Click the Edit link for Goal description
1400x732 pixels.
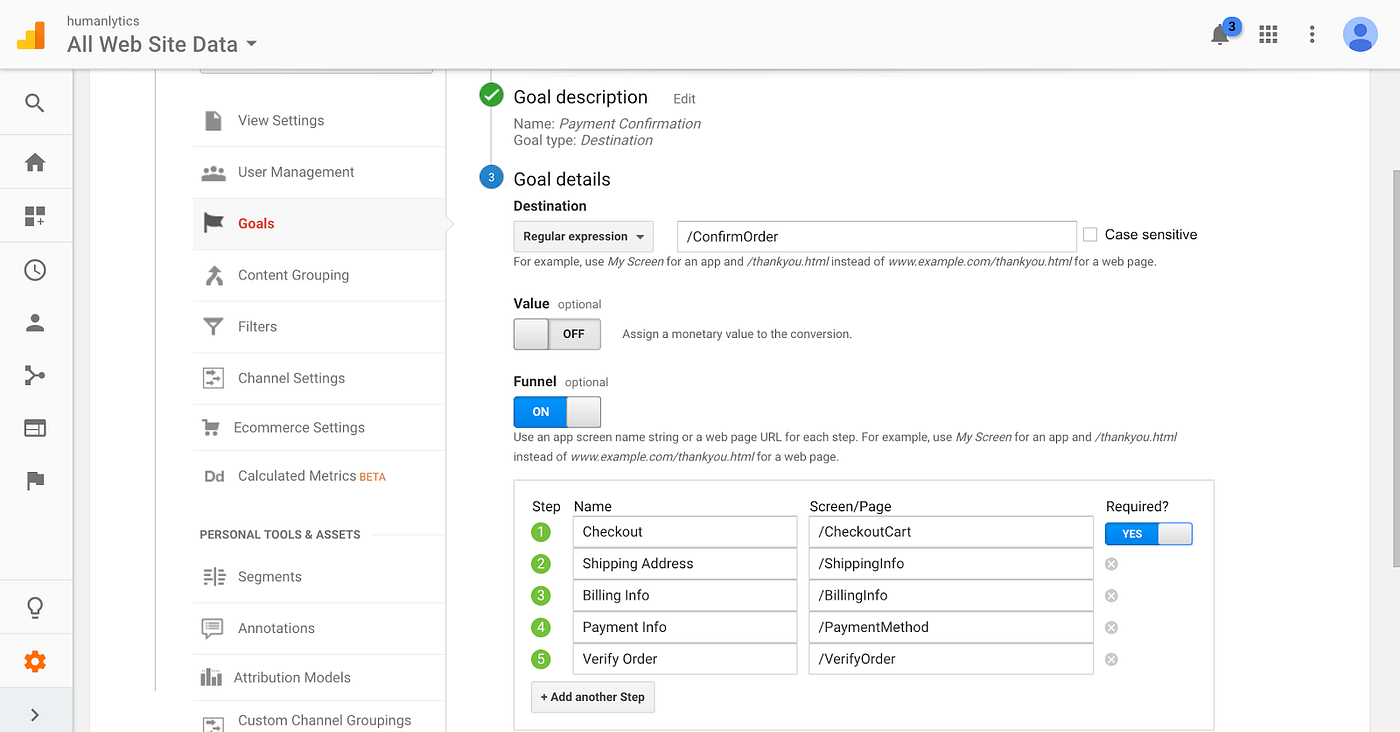pos(684,99)
